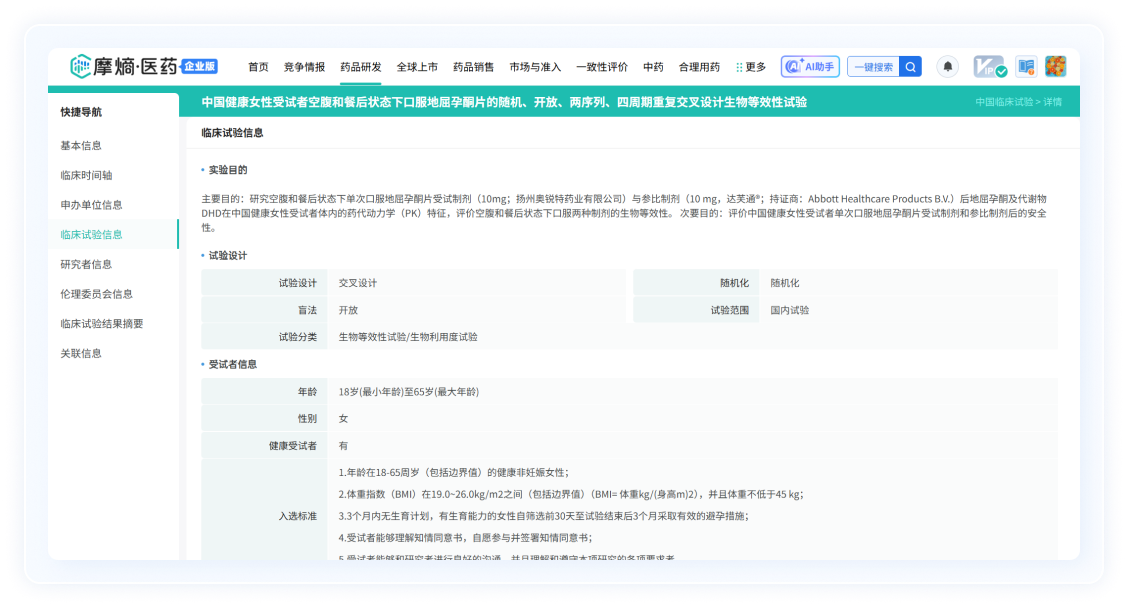This screenshot has width=1128, height=608.
Task: Click the 入选标准 row label
Action: [x=298, y=516]
